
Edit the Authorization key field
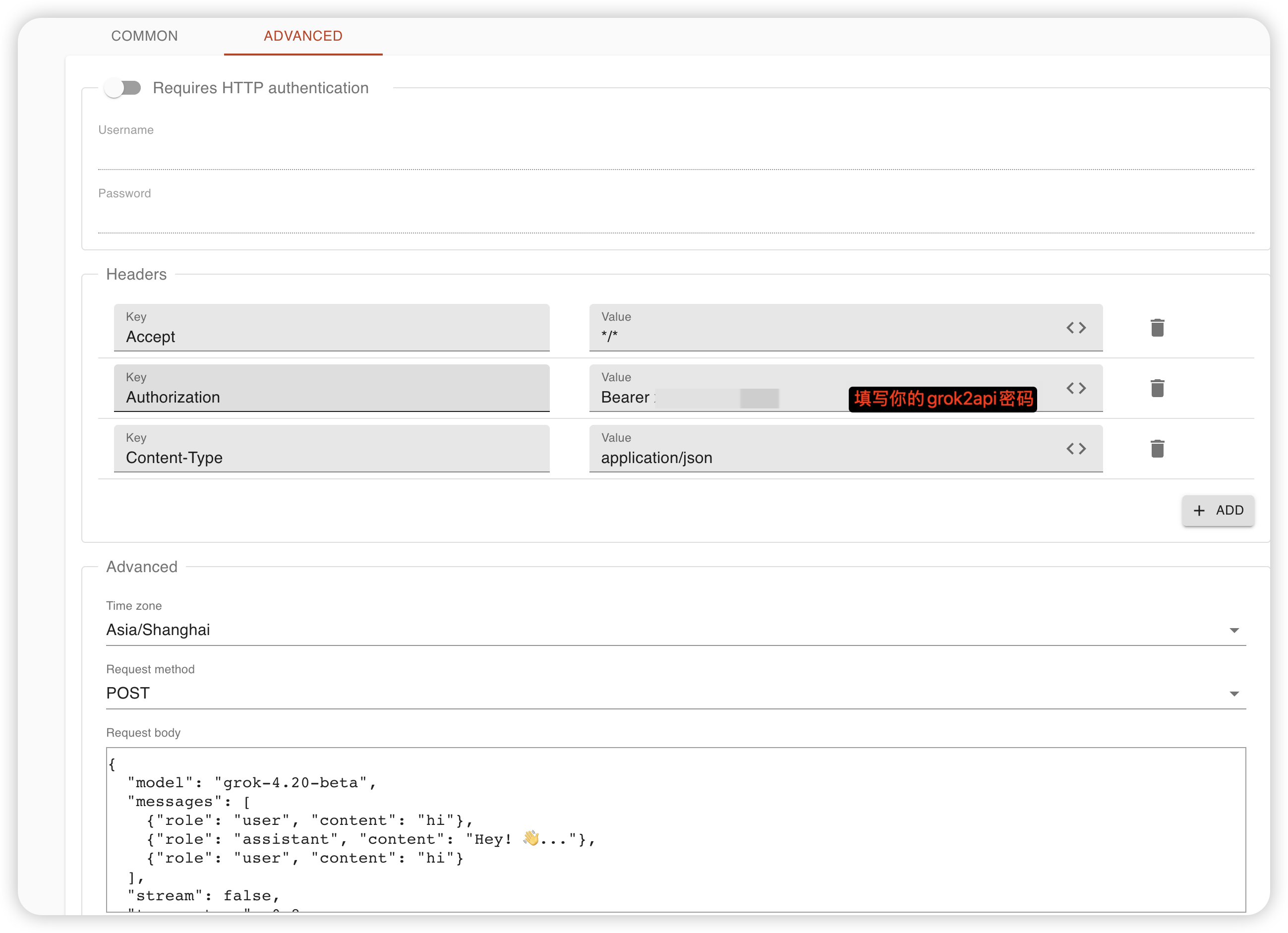332,388
